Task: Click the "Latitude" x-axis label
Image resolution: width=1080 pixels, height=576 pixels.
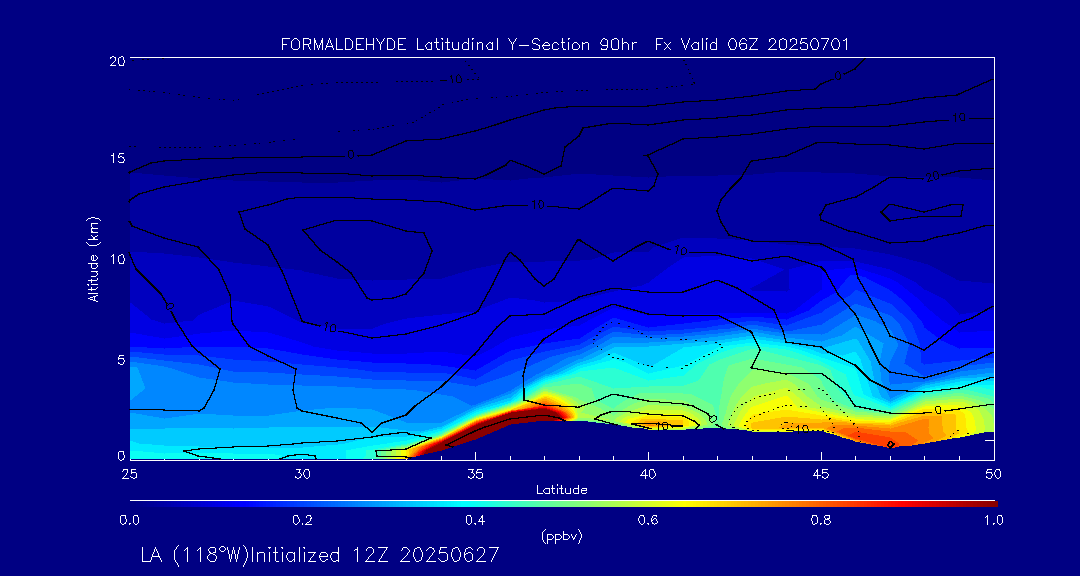Action: 561,490
